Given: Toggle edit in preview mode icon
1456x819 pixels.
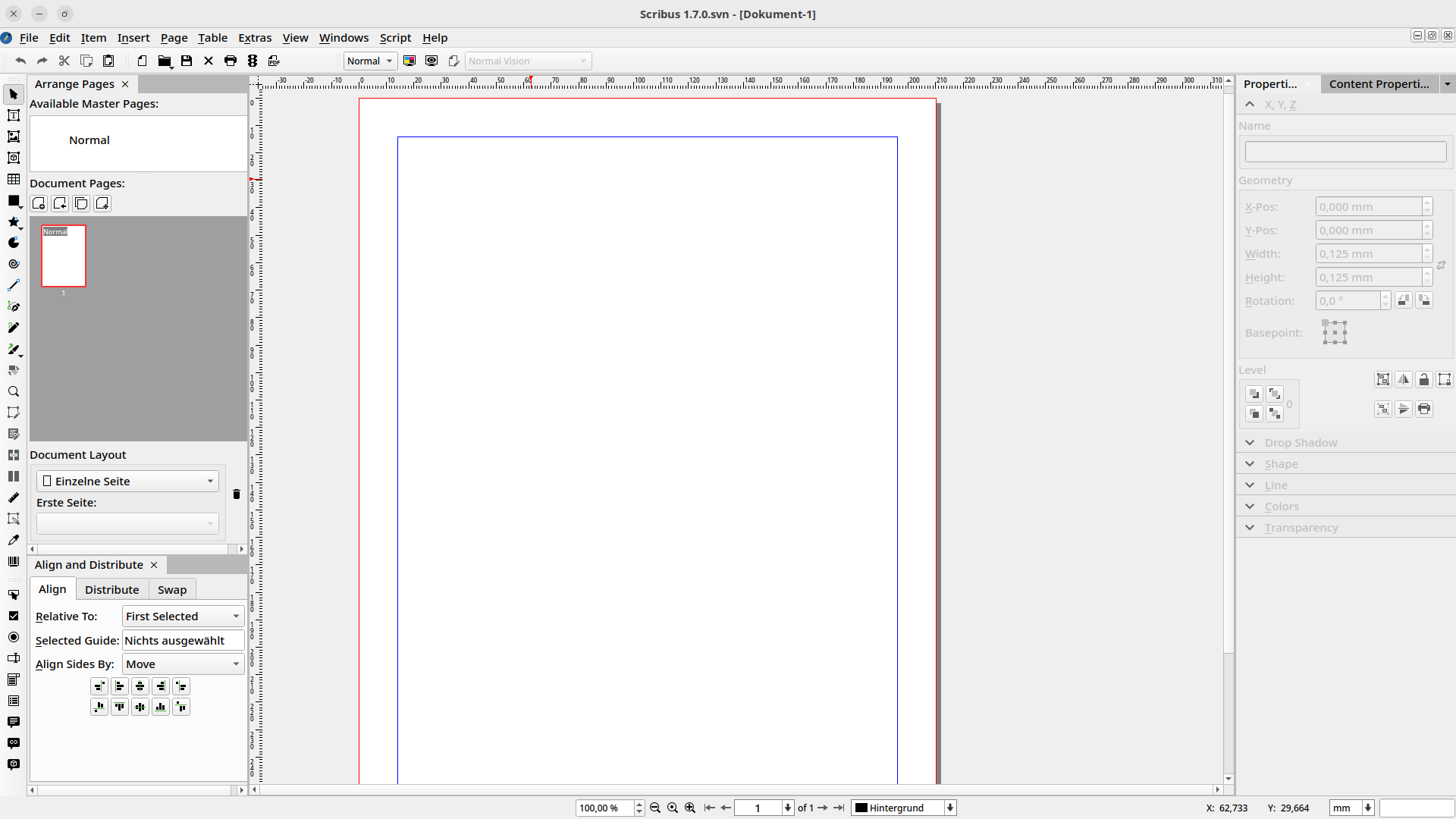Looking at the screenshot, I should point(453,61).
